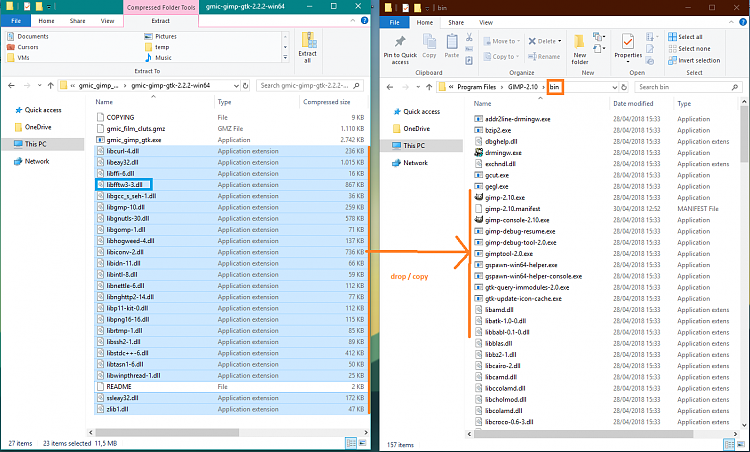Screen dimensions: 750x452
Task: Click GIMP-2.10 in the breadcrumb path
Action: point(523,87)
